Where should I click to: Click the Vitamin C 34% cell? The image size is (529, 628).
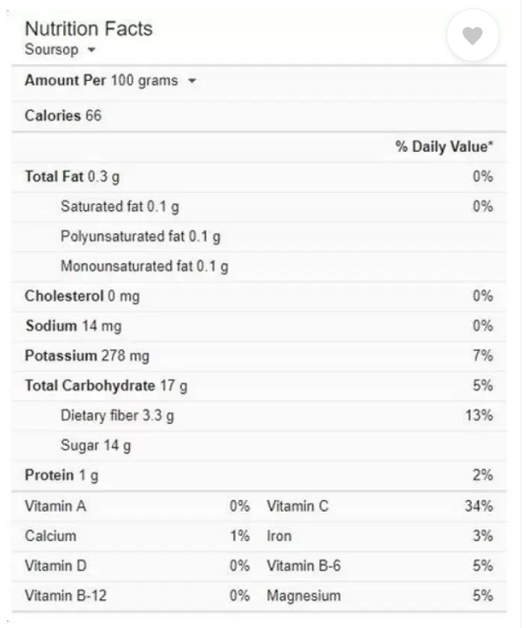(x=380, y=506)
